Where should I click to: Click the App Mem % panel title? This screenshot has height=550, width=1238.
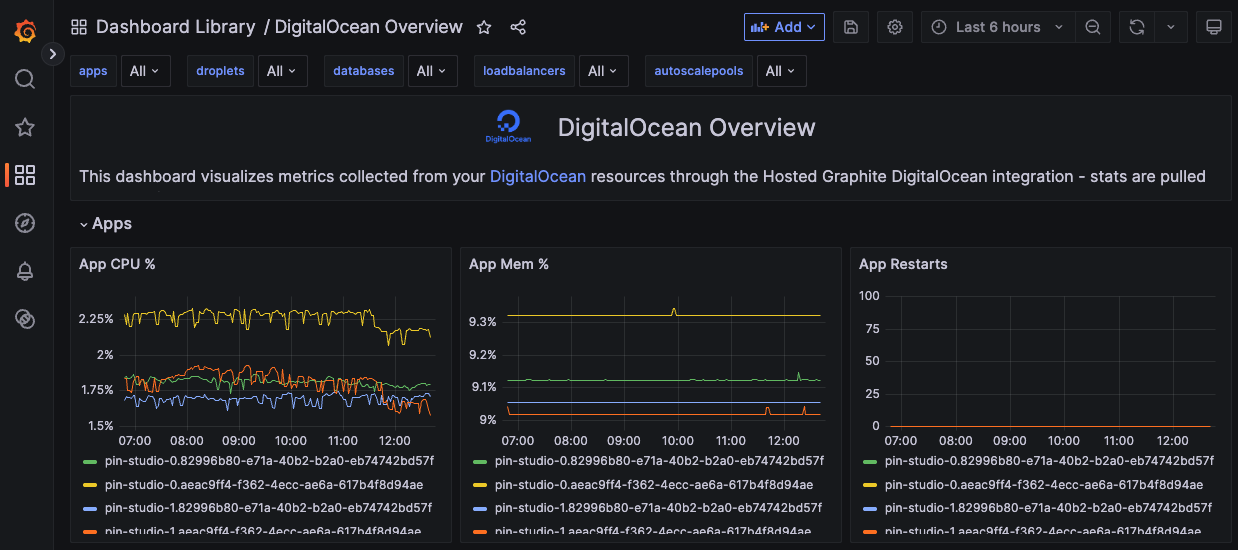coord(509,264)
